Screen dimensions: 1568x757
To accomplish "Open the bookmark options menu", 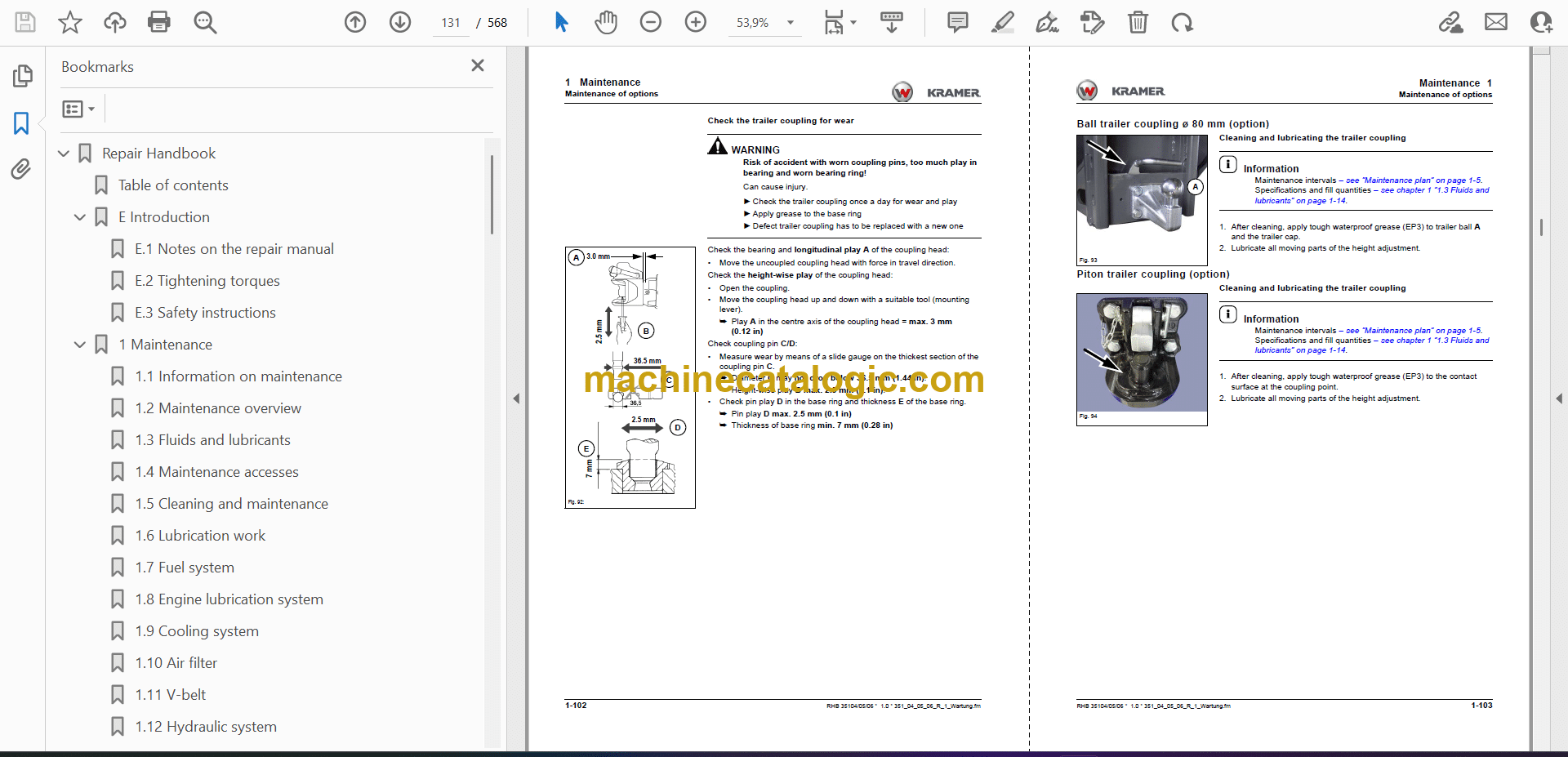I will click(x=78, y=109).
